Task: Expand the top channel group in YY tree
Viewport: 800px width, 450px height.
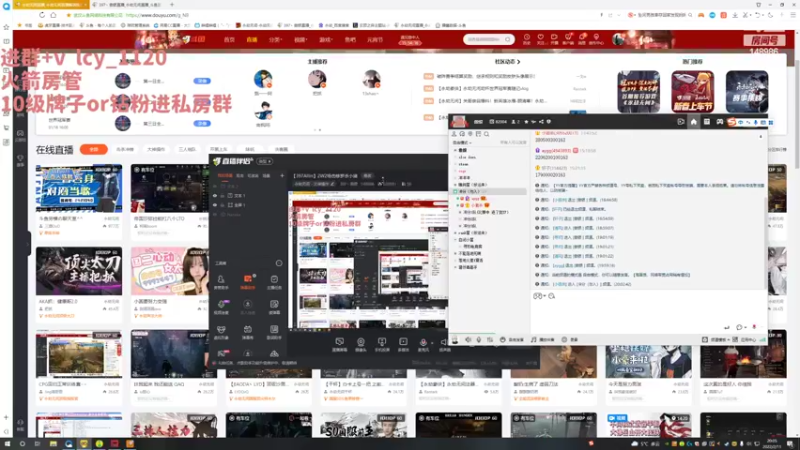Action: [456, 151]
